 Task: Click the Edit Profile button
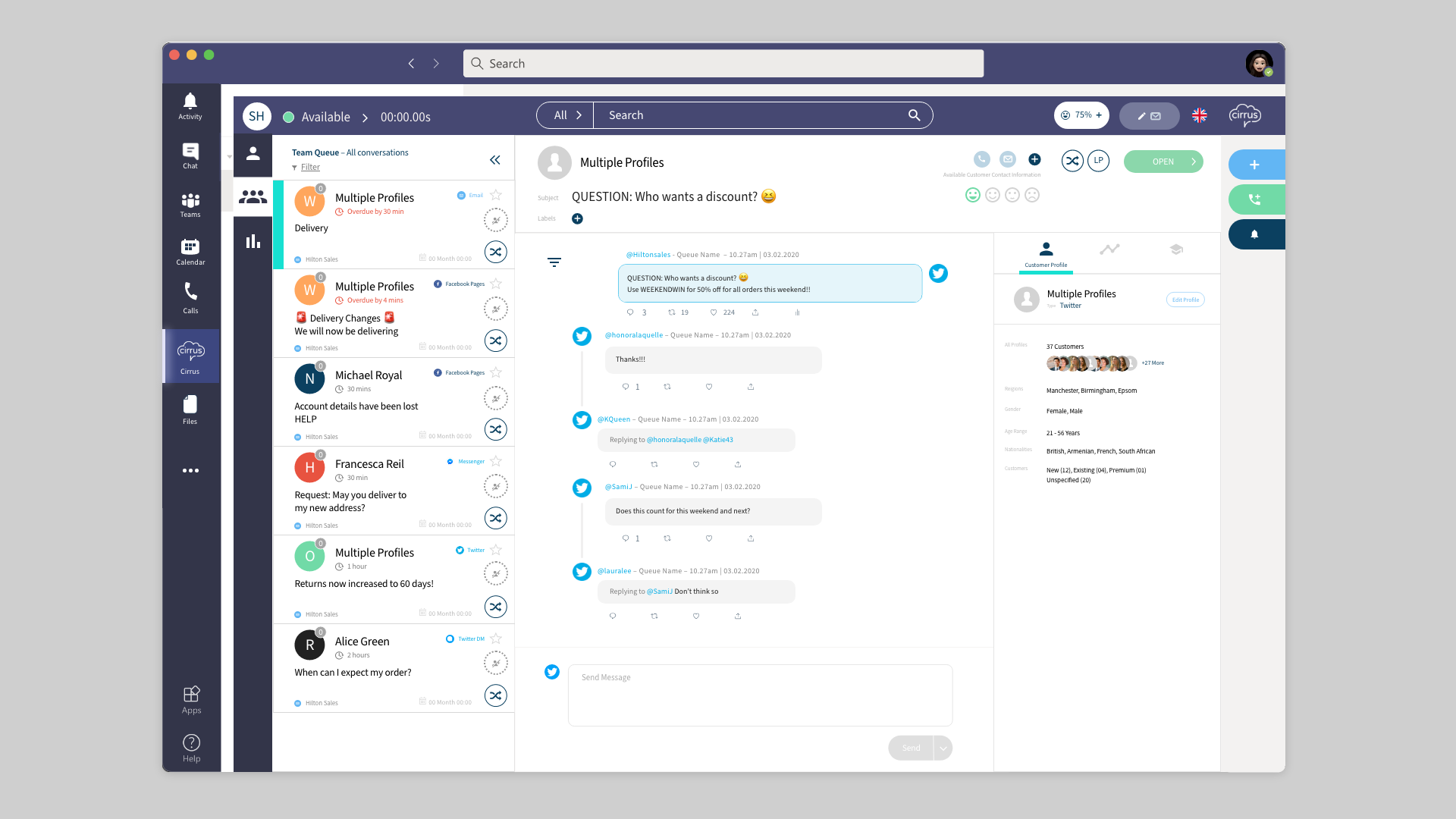click(1185, 300)
